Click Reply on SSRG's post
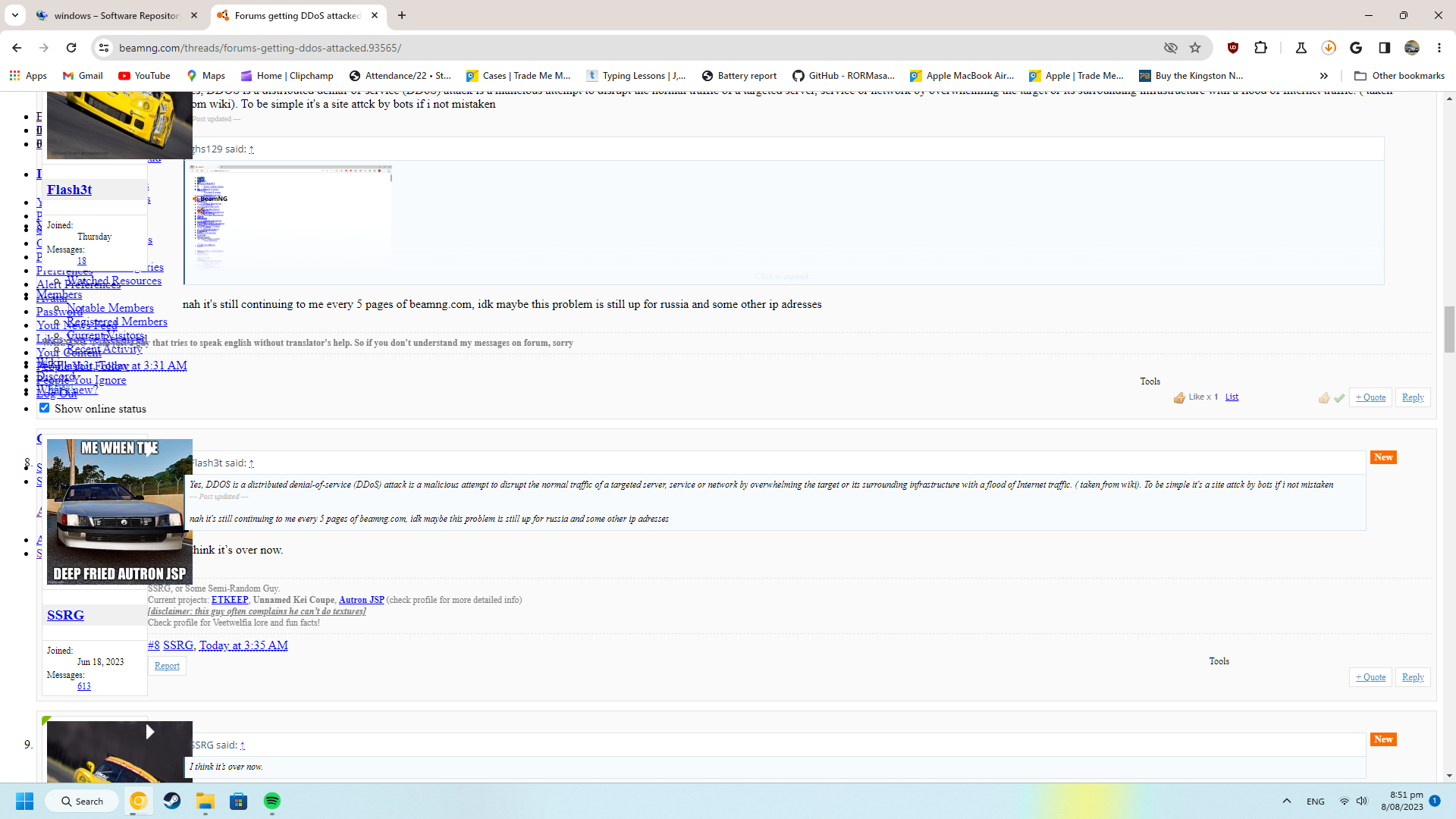1456x819 pixels. click(x=1413, y=677)
